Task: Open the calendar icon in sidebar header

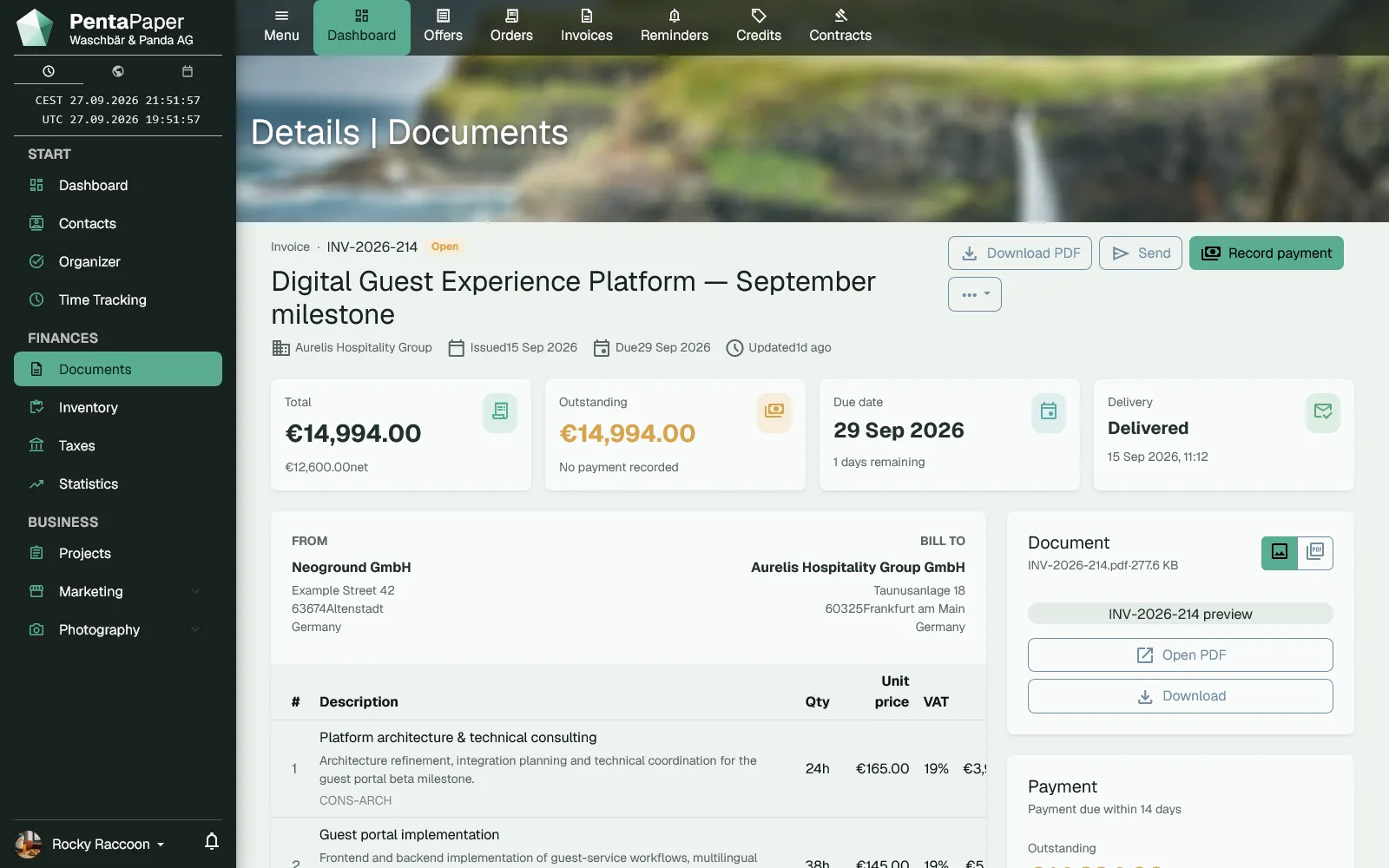Action: click(188, 71)
